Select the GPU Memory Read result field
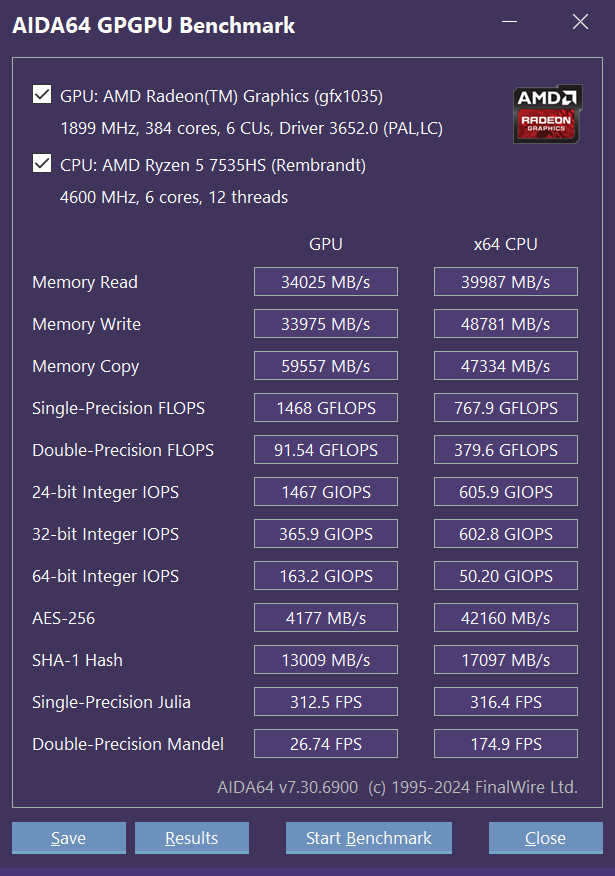The width and height of the screenshot is (615, 876). (326, 282)
